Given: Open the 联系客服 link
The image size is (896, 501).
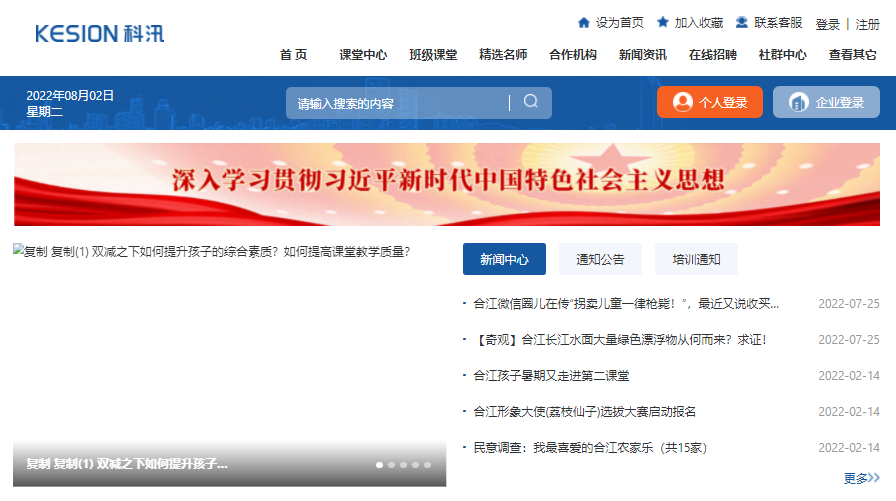Looking at the screenshot, I should click(x=778, y=23).
